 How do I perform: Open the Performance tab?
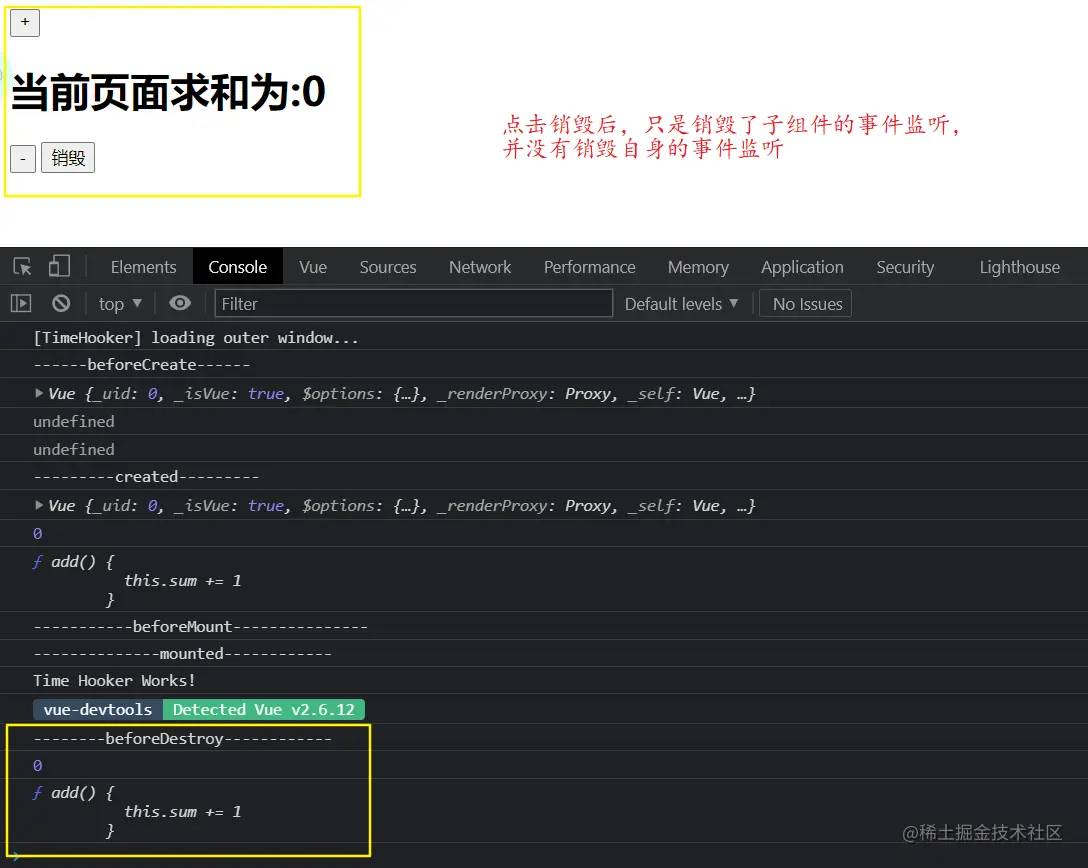(x=589, y=267)
